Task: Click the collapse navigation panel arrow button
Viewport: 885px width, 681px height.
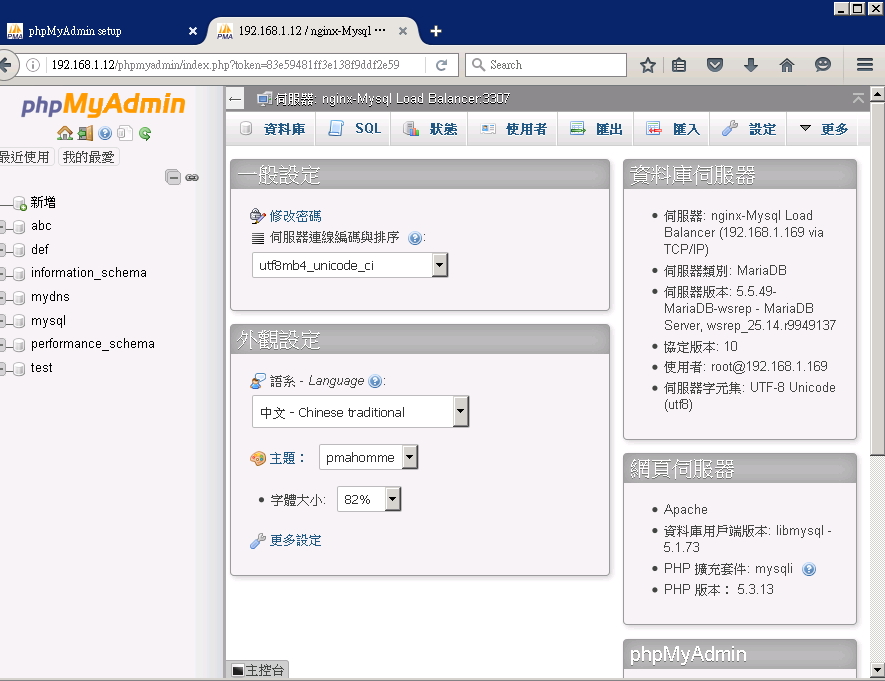Action: [x=235, y=100]
